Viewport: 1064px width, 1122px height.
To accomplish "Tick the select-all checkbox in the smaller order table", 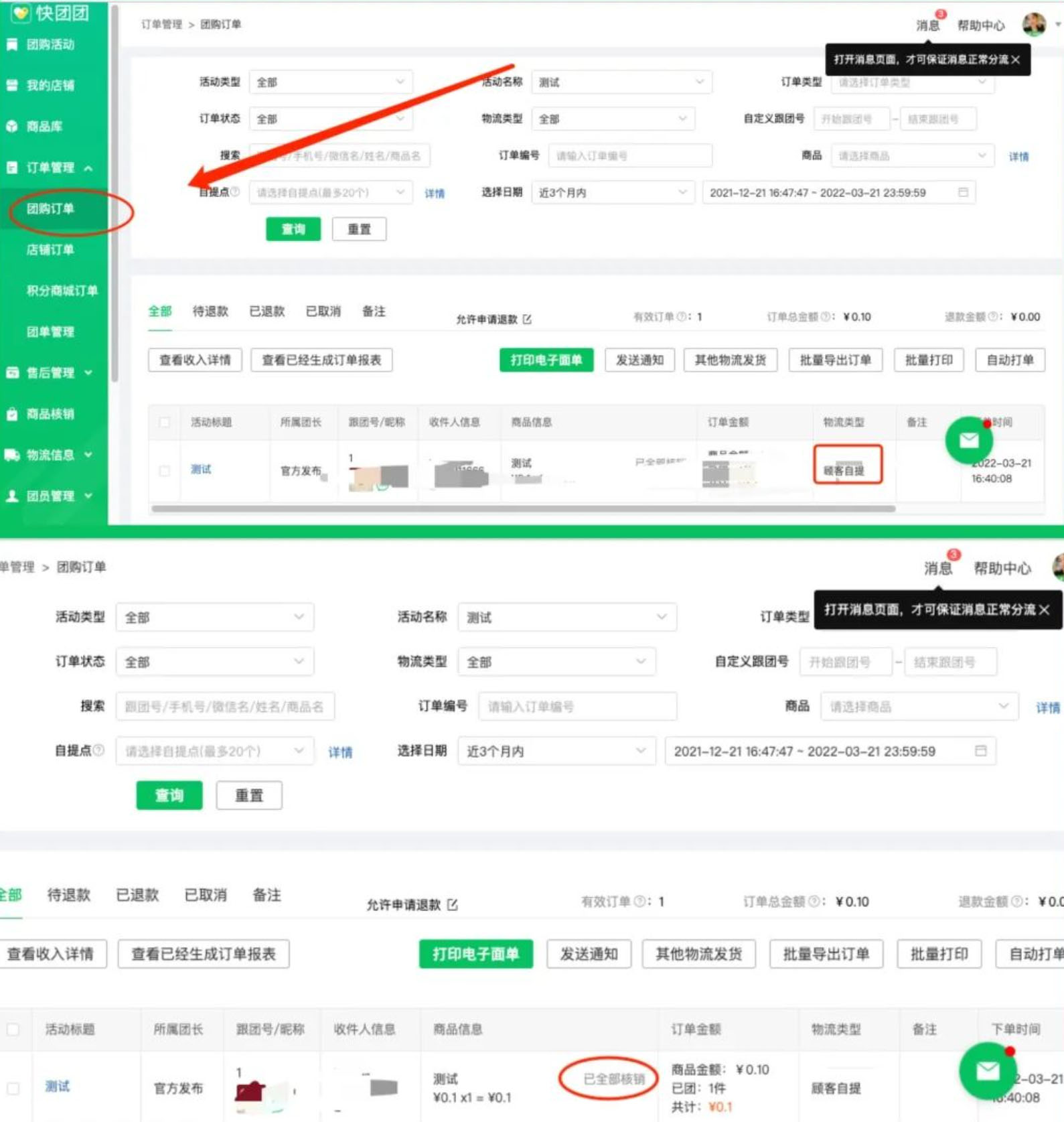I will (164, 422).
